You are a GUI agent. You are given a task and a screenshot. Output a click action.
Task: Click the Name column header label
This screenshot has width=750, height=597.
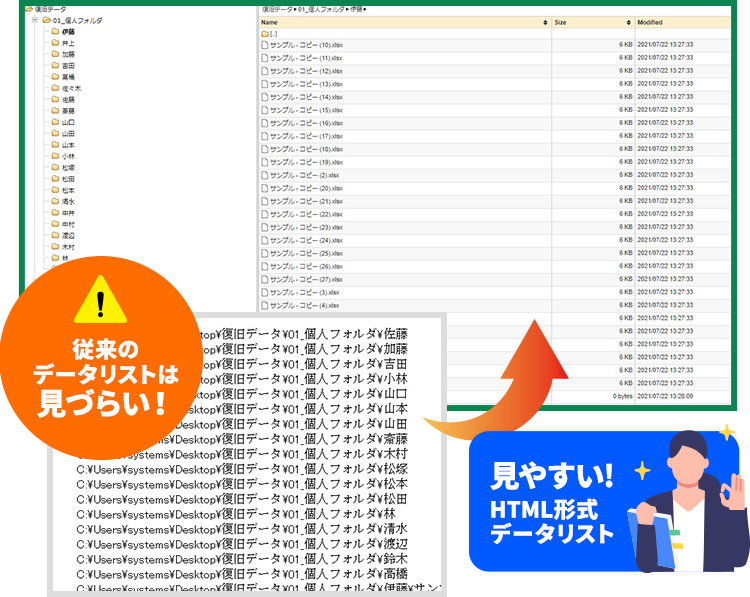269,22
